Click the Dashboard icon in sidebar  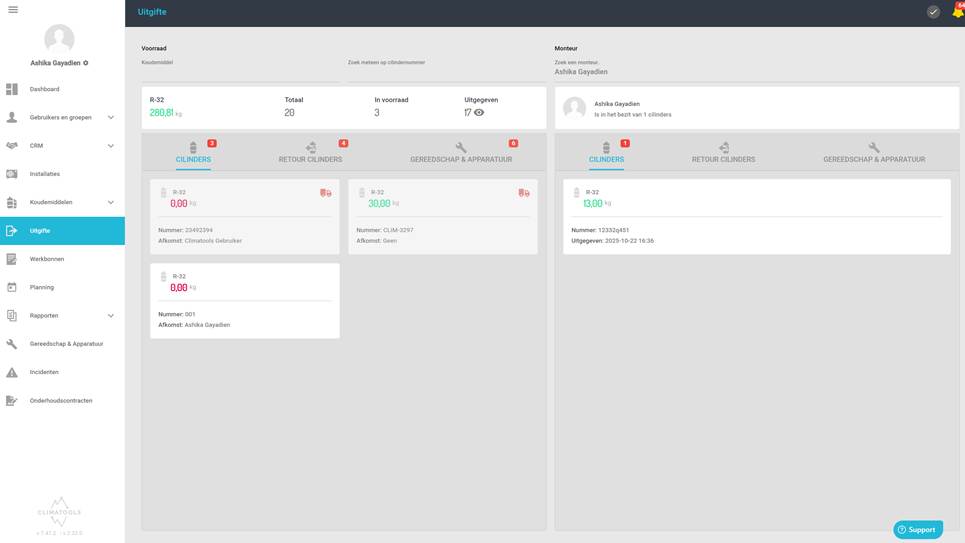(12, 89)
